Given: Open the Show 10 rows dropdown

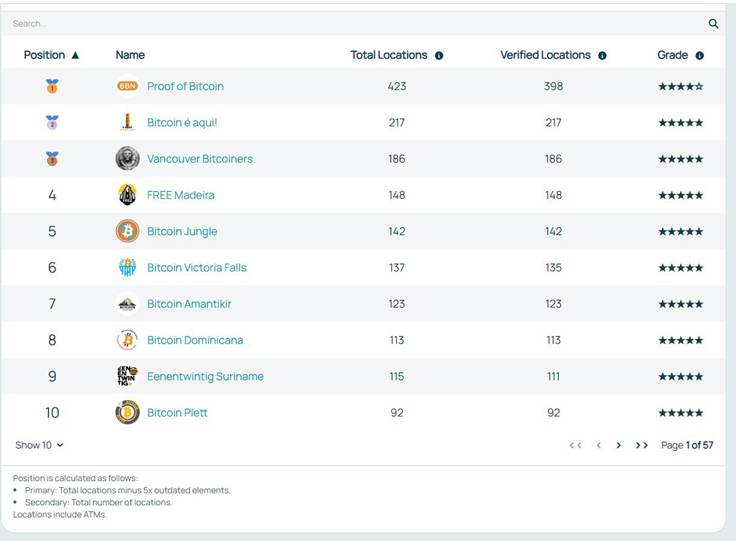Looking at the screenshot, I should (x=39, y=445).
